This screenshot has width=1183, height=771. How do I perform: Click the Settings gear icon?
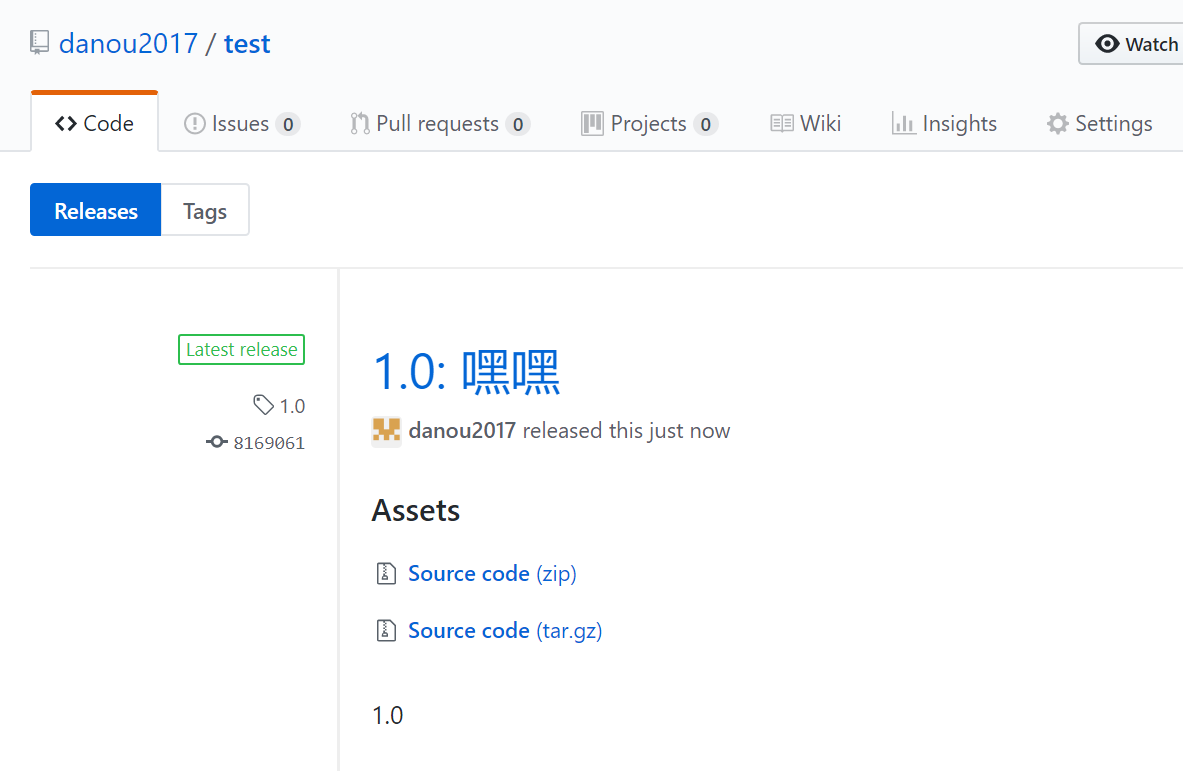tap(1057, 124)
